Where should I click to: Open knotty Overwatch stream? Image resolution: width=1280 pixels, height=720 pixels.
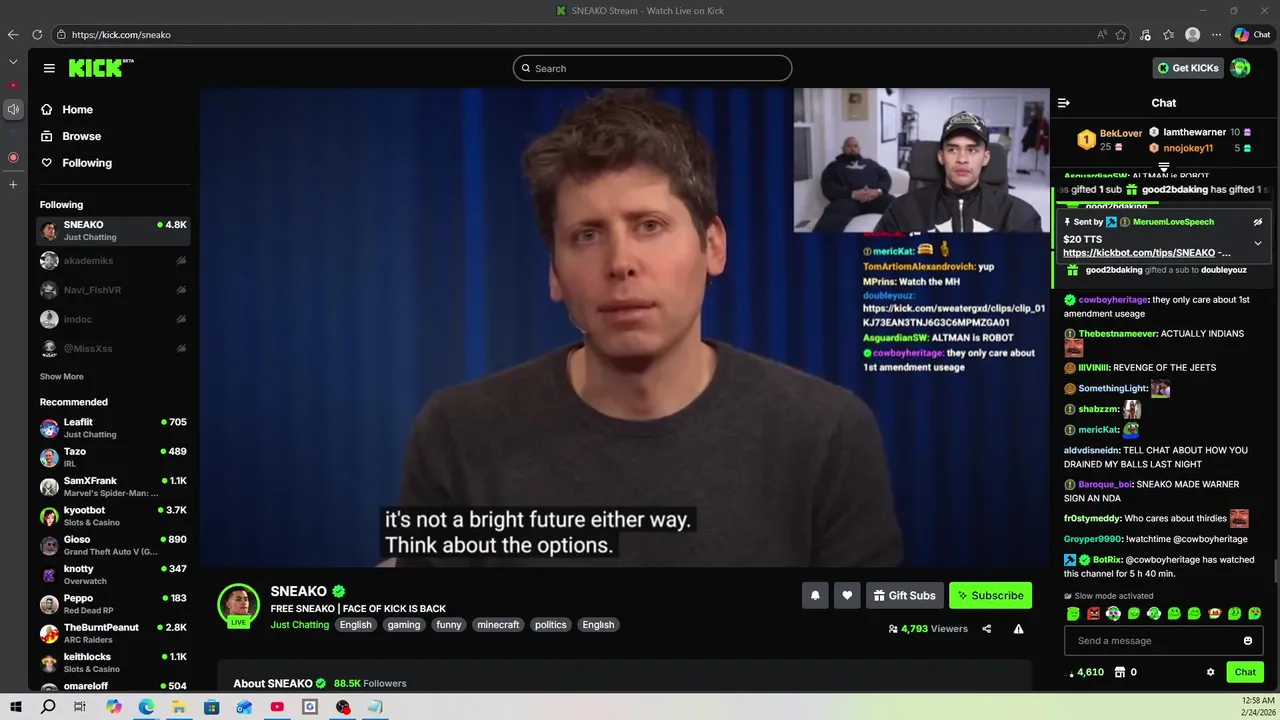point(113,575)
